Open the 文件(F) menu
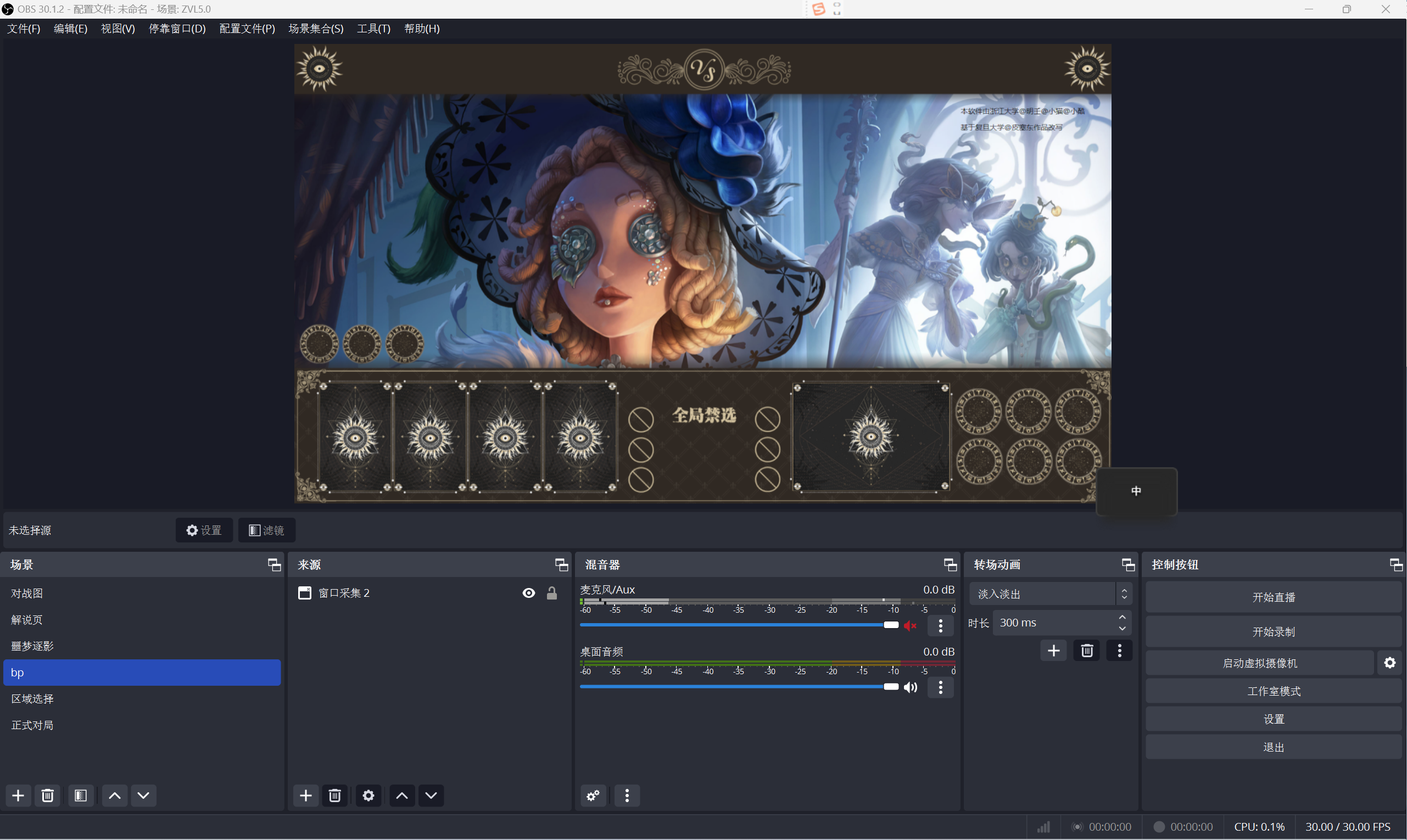 [x=24, y=29]
